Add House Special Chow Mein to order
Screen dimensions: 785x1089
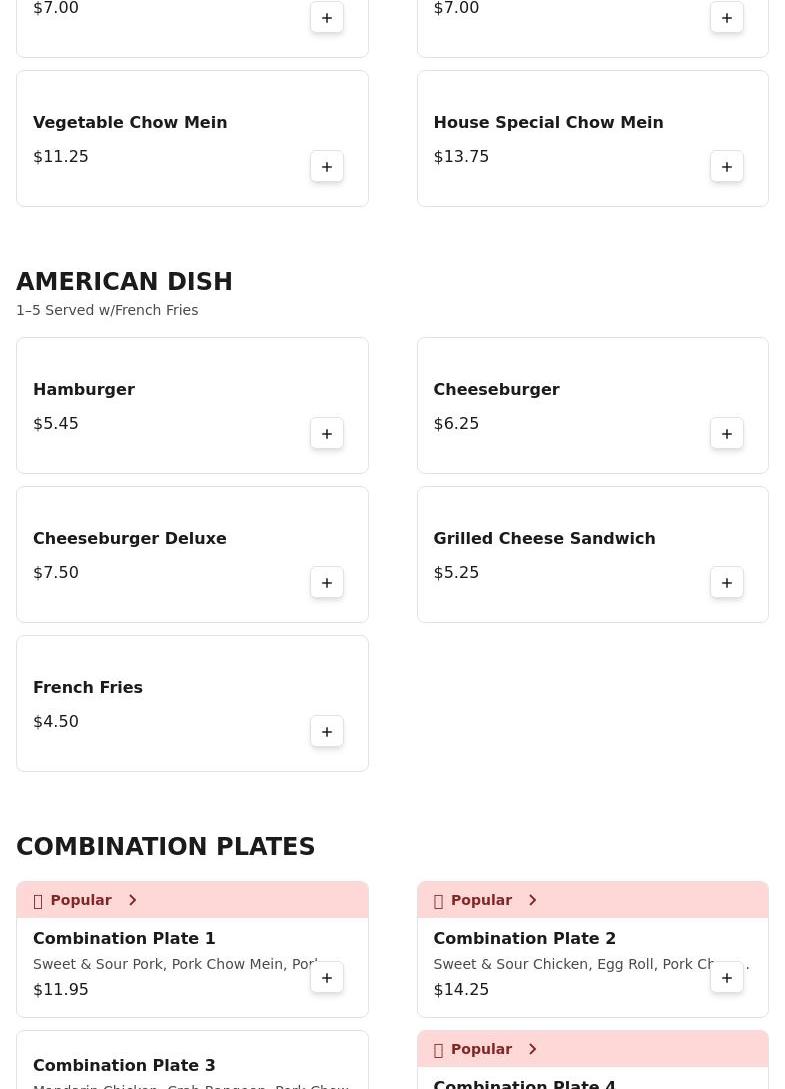point(727,167)
